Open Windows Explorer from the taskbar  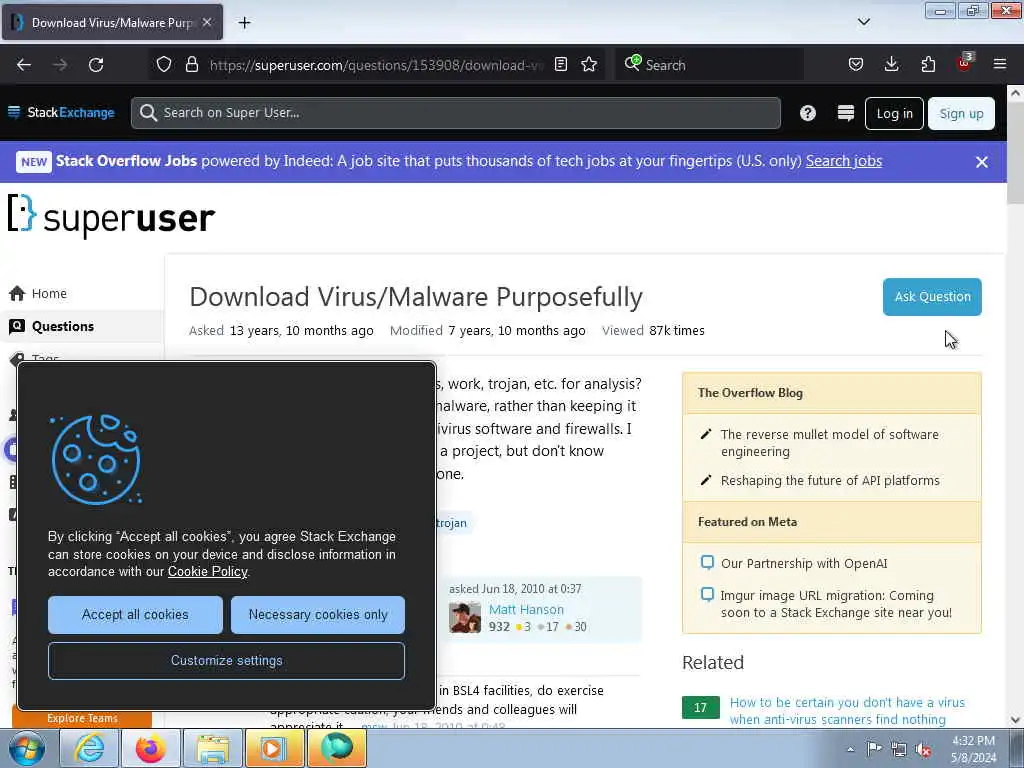click(212, 748)
